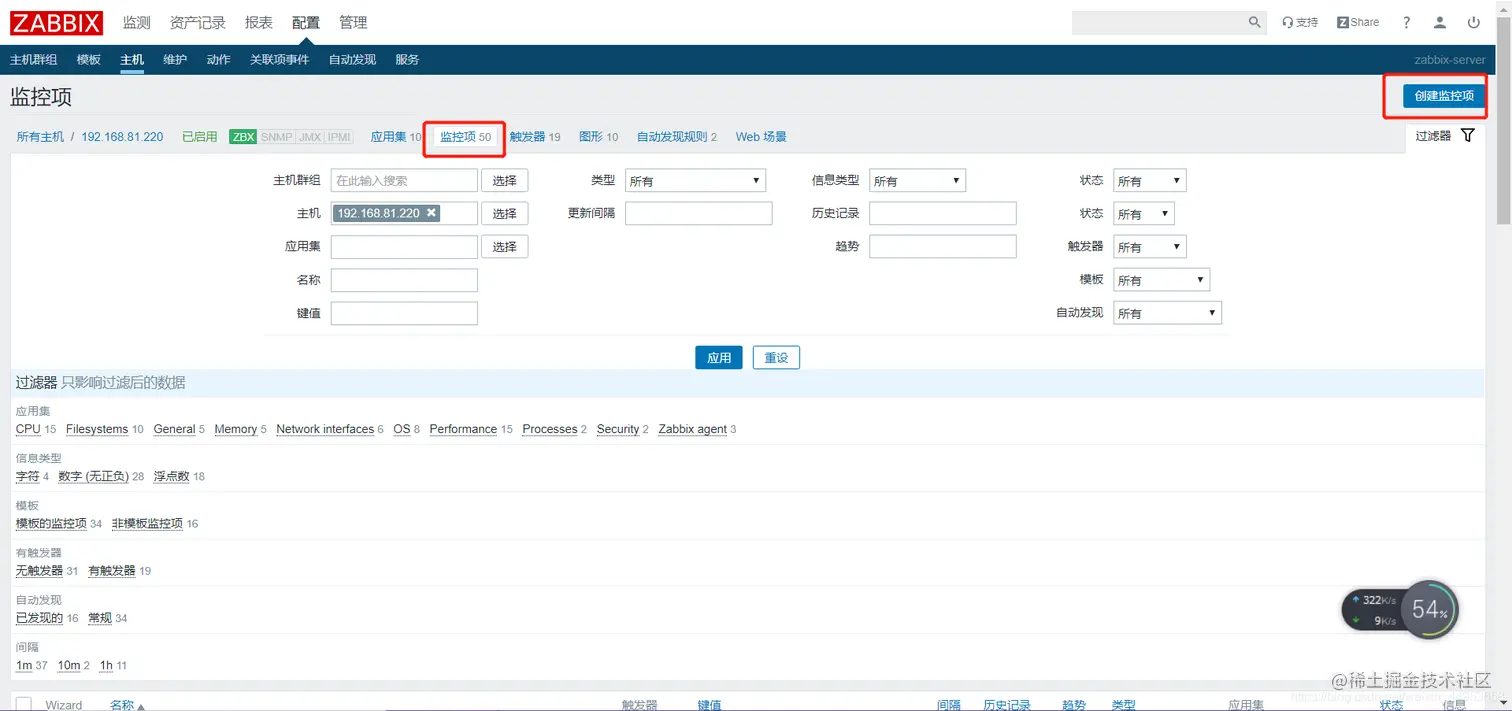Go to 自动发现 submenu

pyautogui.click(x=353, y=59)
